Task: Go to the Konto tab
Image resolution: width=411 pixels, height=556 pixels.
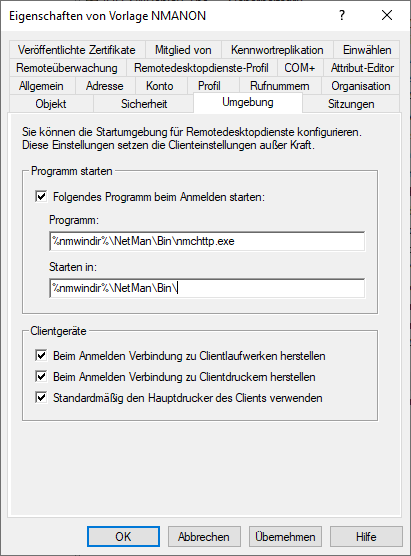Action: (x=160, y=86)
